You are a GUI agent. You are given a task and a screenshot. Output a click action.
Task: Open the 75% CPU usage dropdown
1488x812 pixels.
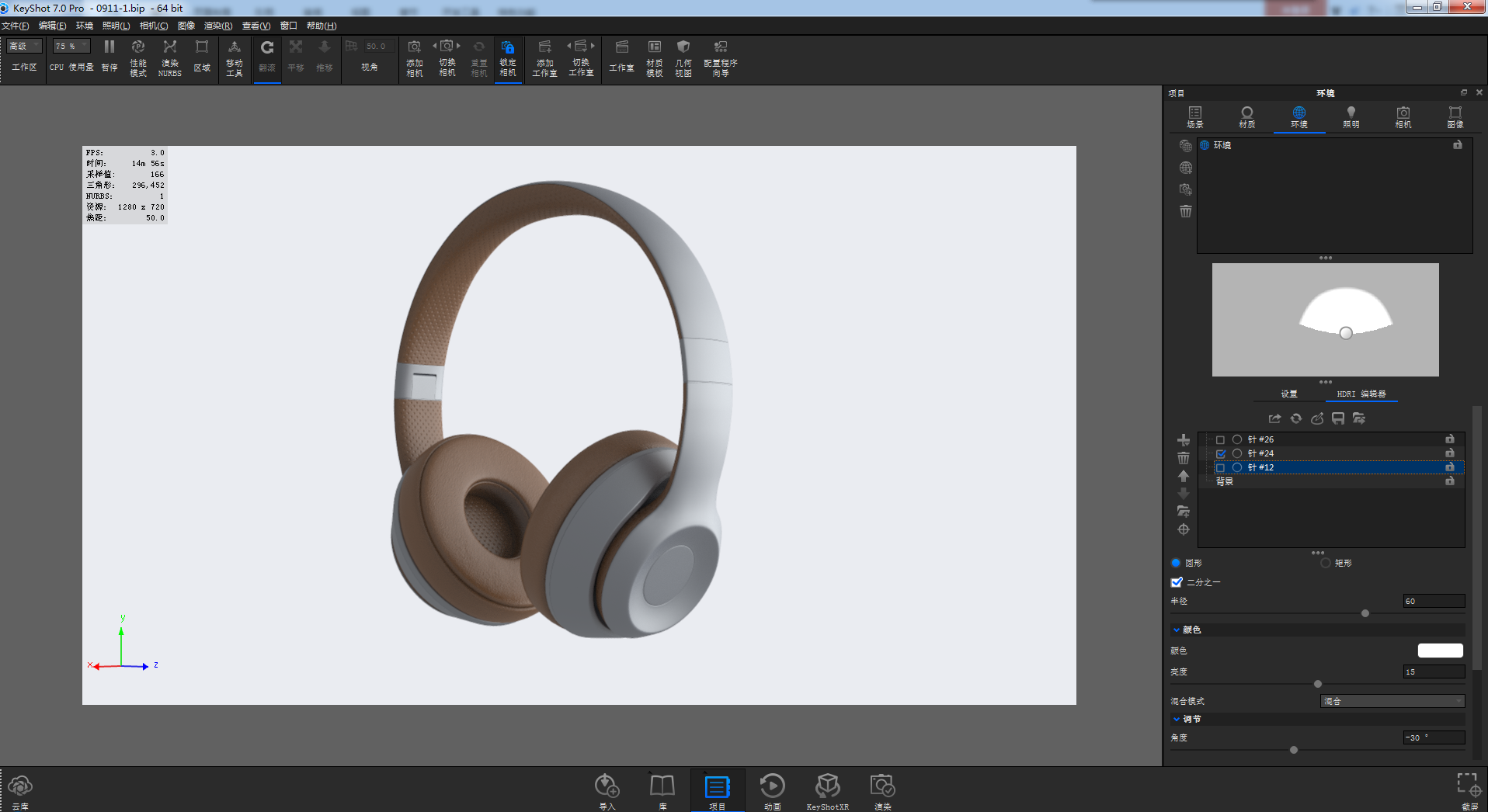click(71, 46)
